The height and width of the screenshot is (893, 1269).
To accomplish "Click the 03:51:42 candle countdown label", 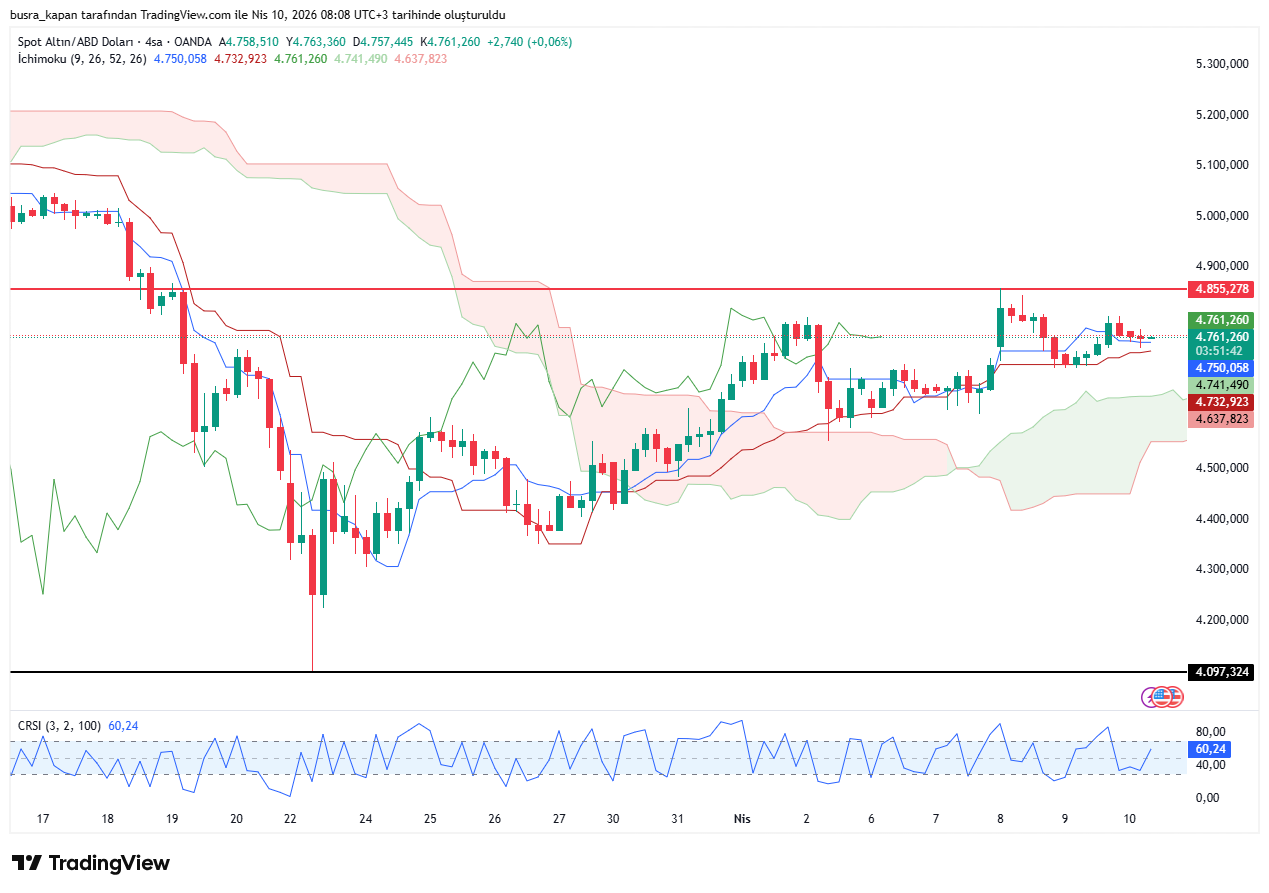I will coord(1218,351).
